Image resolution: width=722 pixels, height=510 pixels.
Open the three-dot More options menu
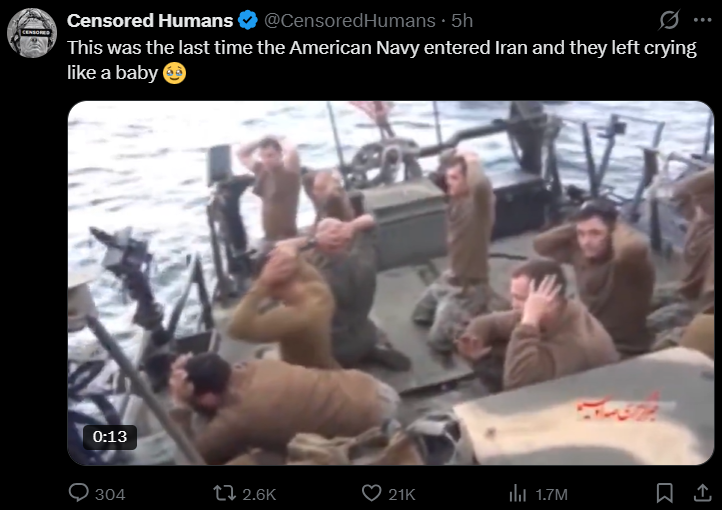tap(702, 20)
